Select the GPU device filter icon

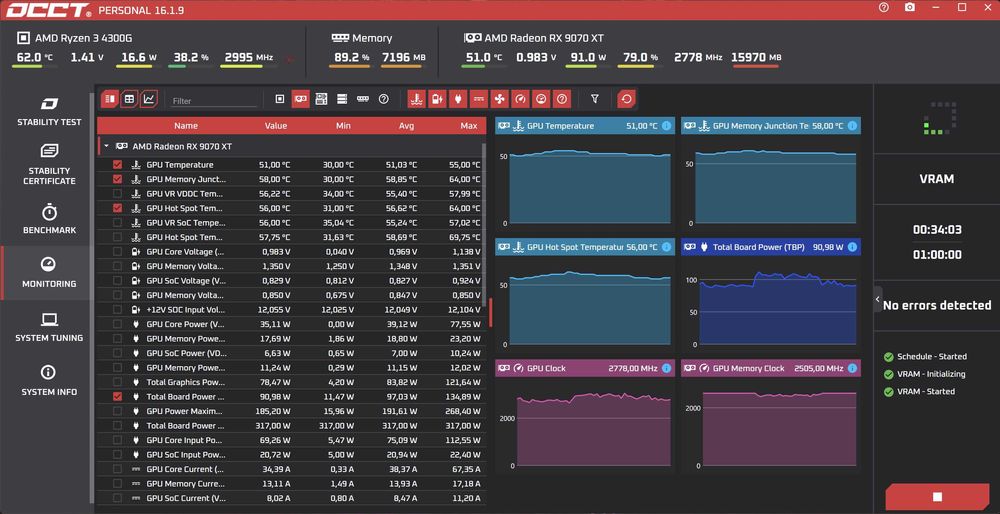300,99
